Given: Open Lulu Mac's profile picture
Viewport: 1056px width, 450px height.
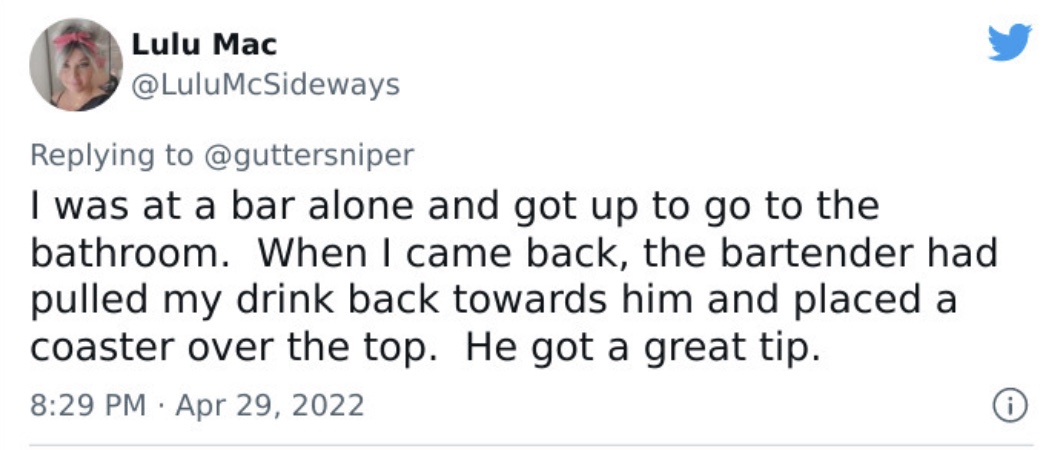Looking at the screenshot, I should pyautogui.click(x=76, y=65).
